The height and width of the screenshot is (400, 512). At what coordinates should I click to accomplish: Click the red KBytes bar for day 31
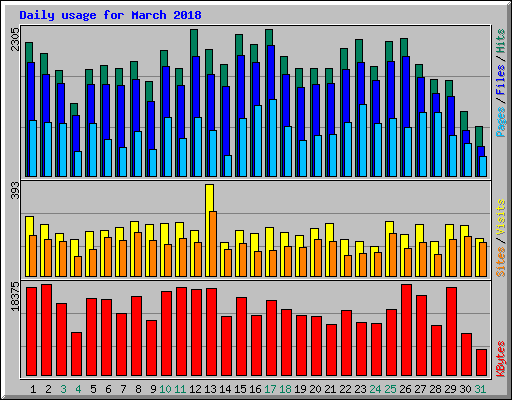tap(481, 363)
